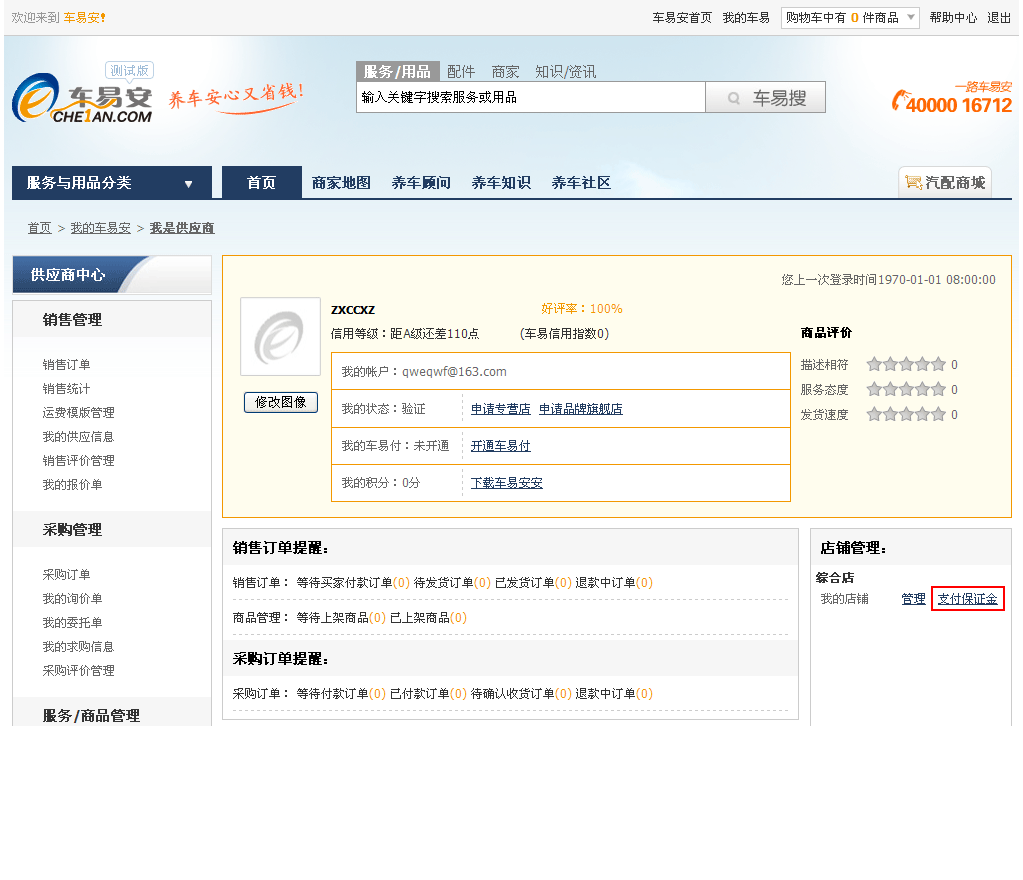This screenshot has width=1023, height=880.
Task: Open 销售订单 in the sidebar
Action: pyautogui.click(x=67, y=365)
